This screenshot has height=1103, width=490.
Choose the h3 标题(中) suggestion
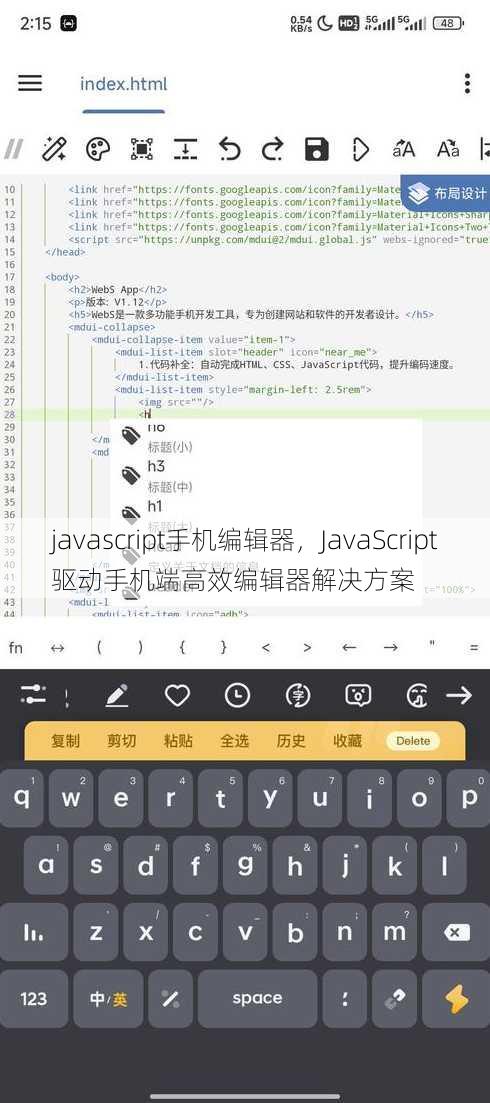[x=266, y=476]
